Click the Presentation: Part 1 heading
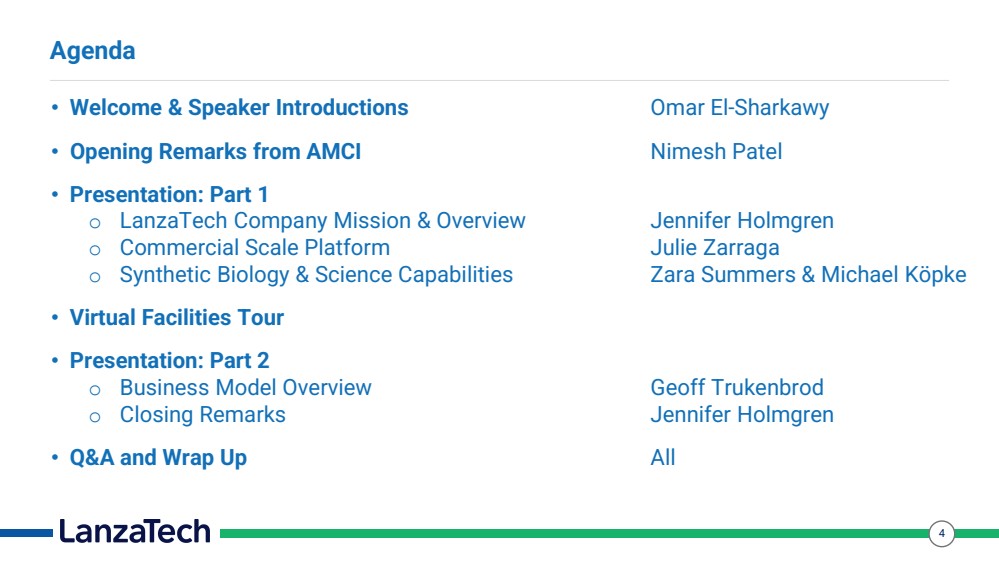This screenshot has height=562, width=999. coord(169,194)
